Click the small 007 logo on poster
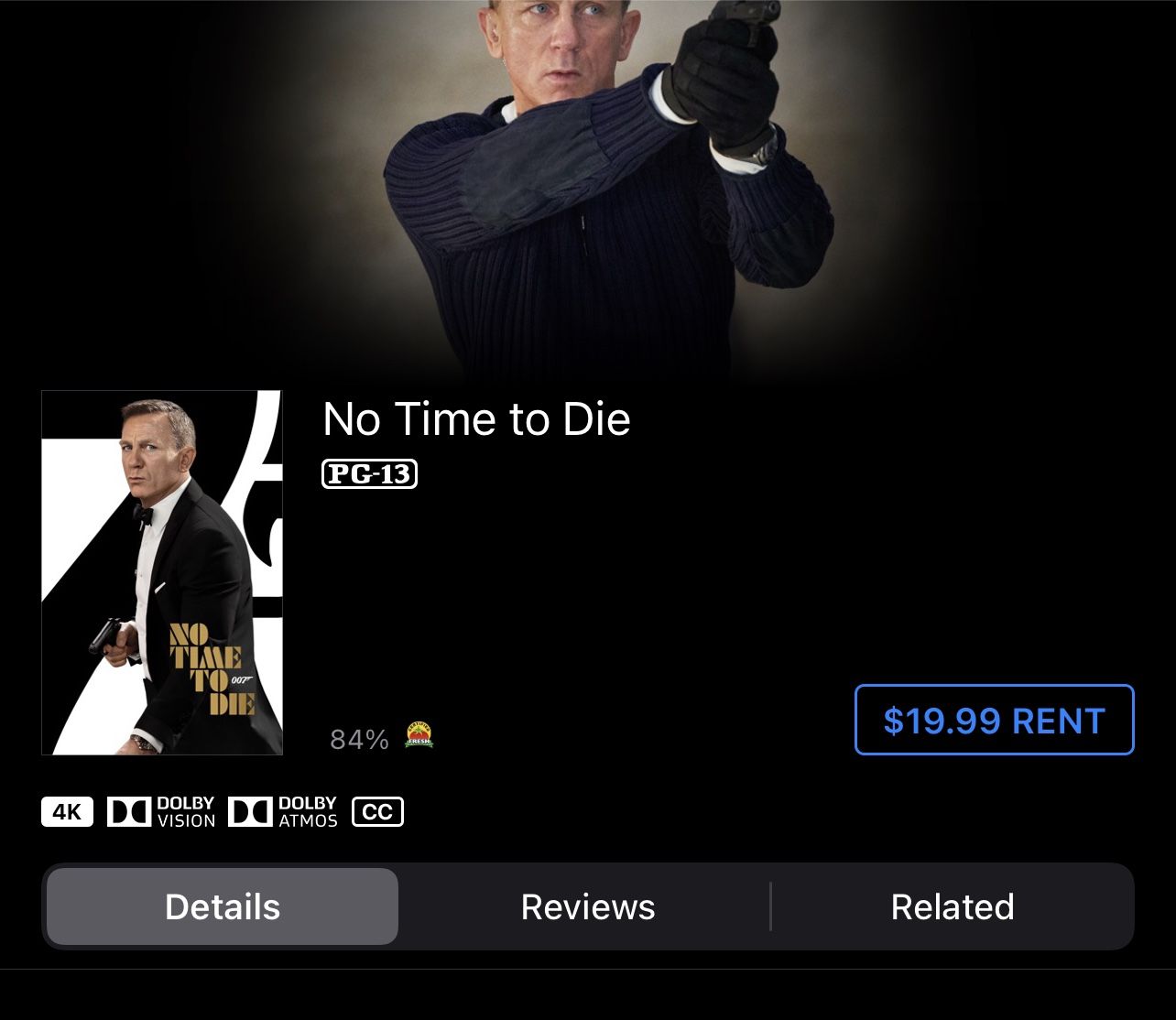Viewport: 1176px width, 1020px height. tap(241, 679)
